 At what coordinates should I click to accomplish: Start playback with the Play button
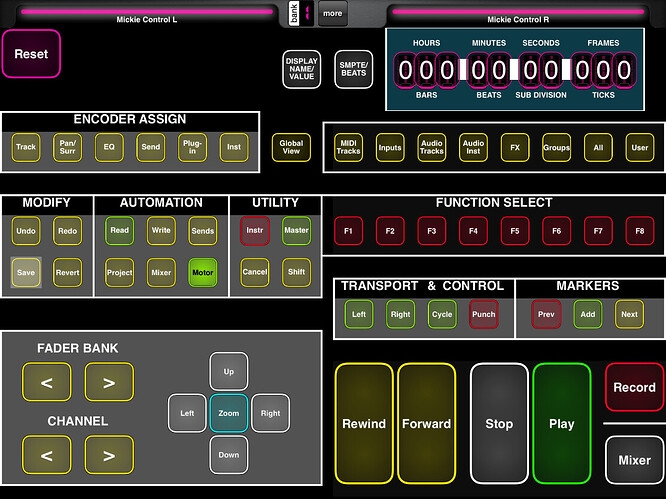click(x=562, y=423)
